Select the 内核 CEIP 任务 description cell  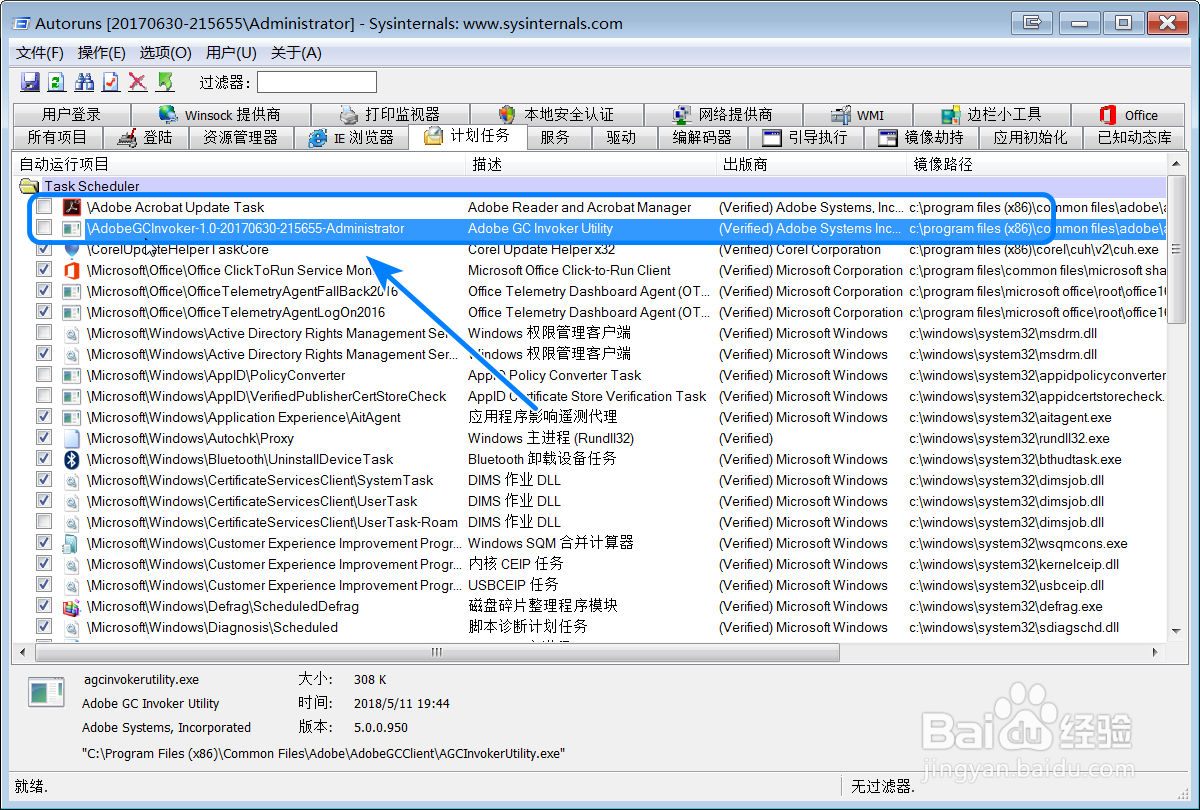tap(516, 564)
